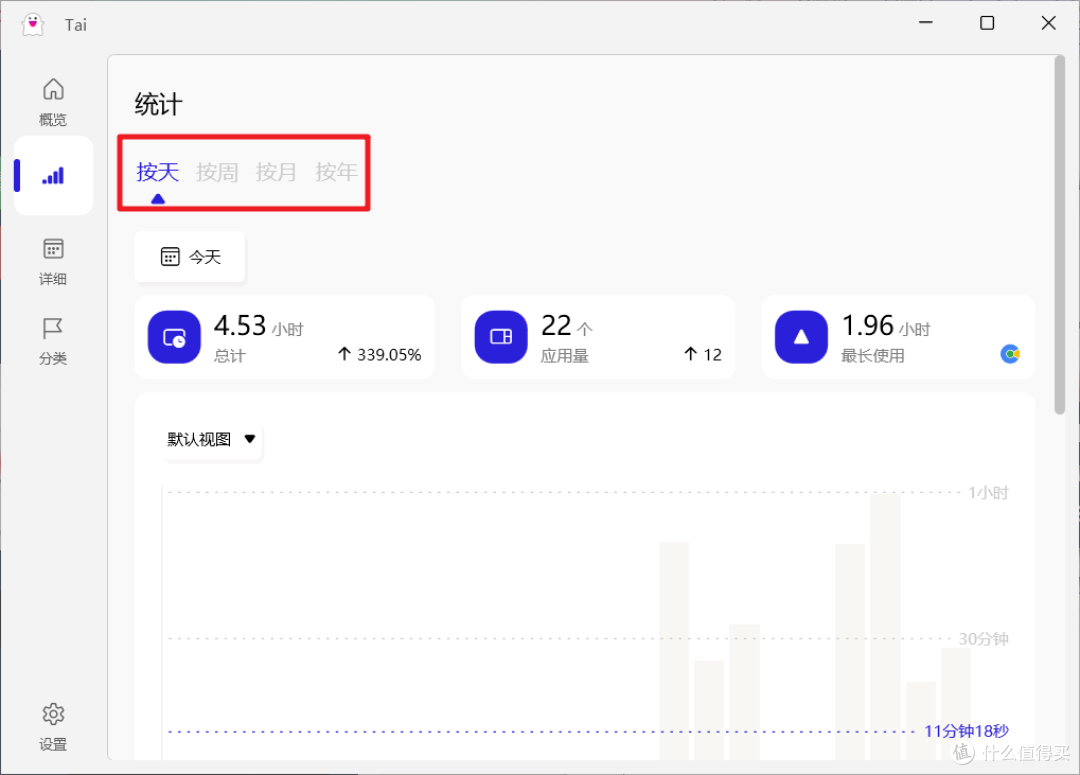Open the 详细 details page
Image resolution: width=1080 pixels, height=775 pixels.
click(53, 261)
